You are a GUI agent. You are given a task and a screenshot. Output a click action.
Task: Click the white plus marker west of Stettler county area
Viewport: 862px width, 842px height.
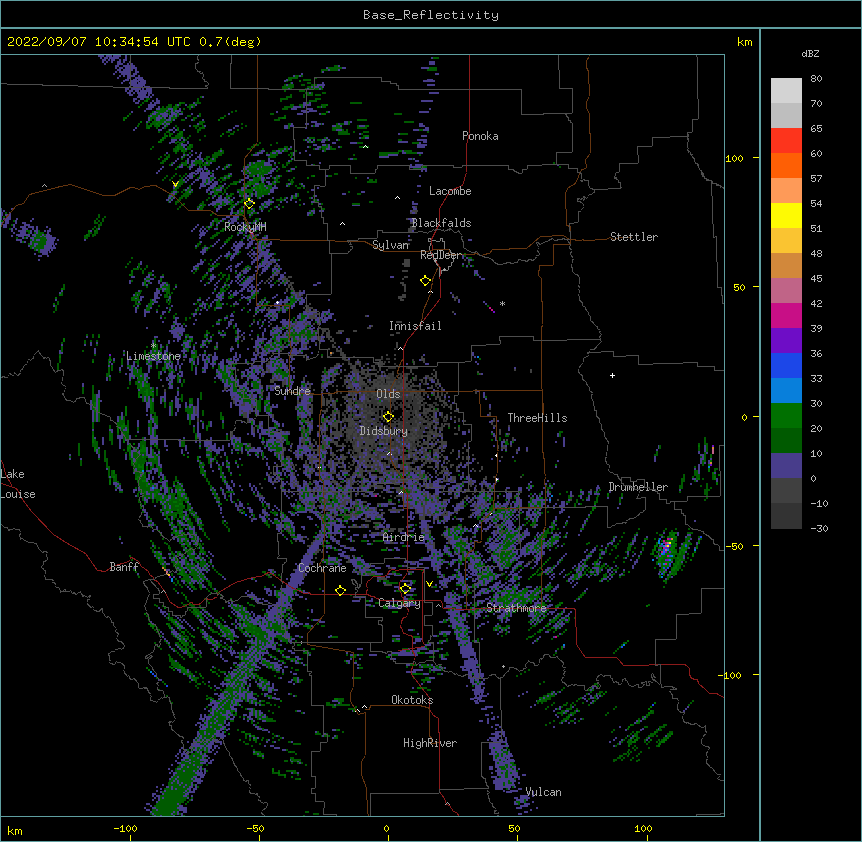[612, 375]
